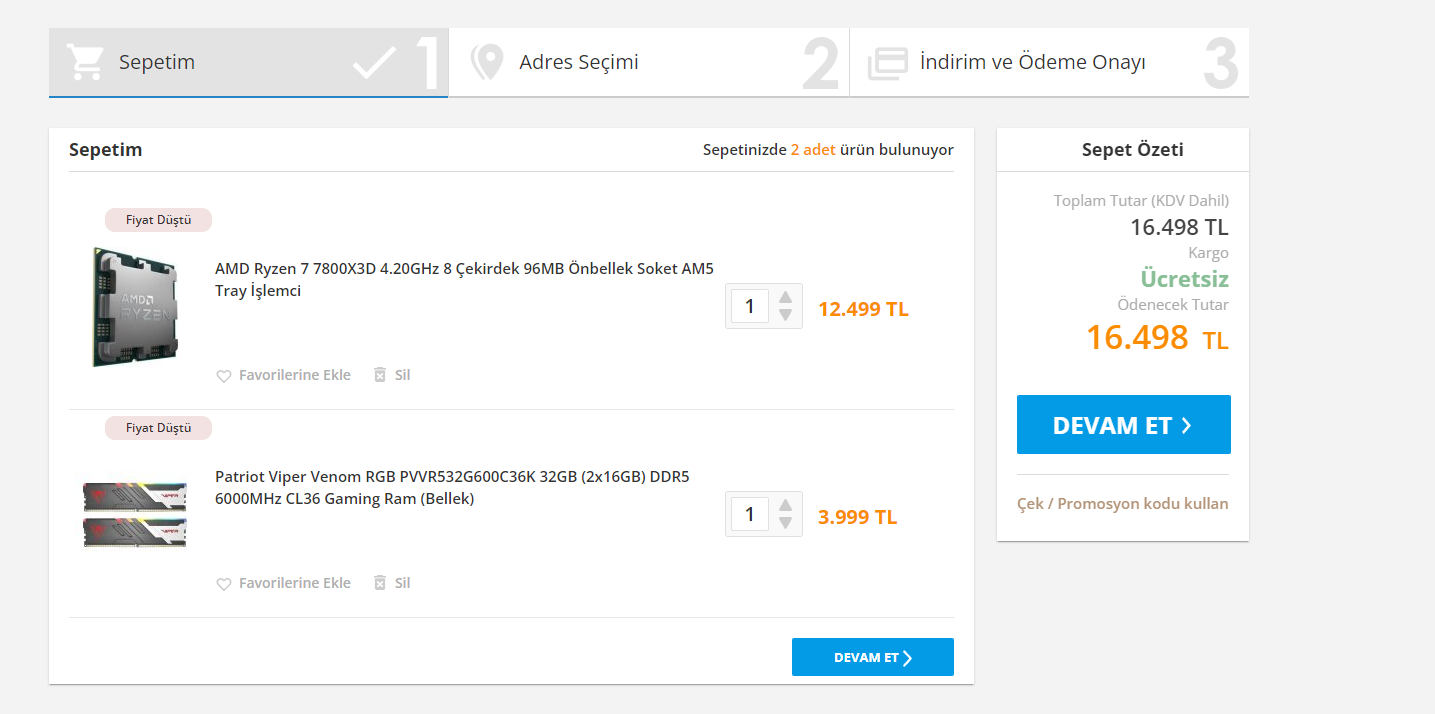
Task: Click the shopping cart icon in Sepetim step
Action: (x=86, y=62)
